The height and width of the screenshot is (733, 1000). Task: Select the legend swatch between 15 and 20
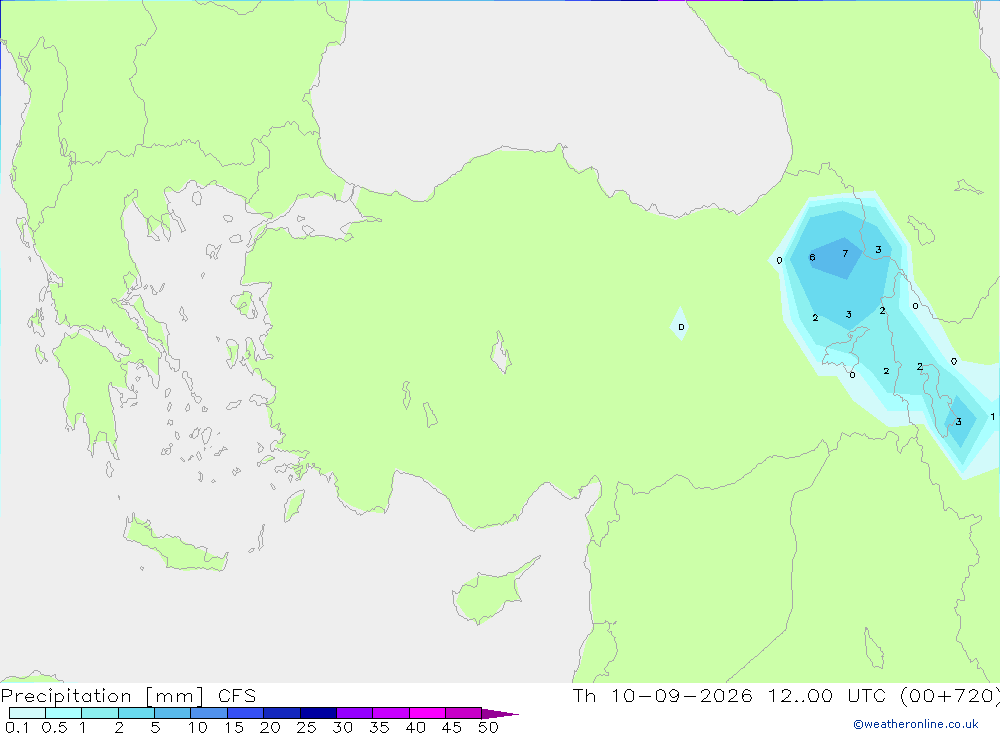[246, 713]
